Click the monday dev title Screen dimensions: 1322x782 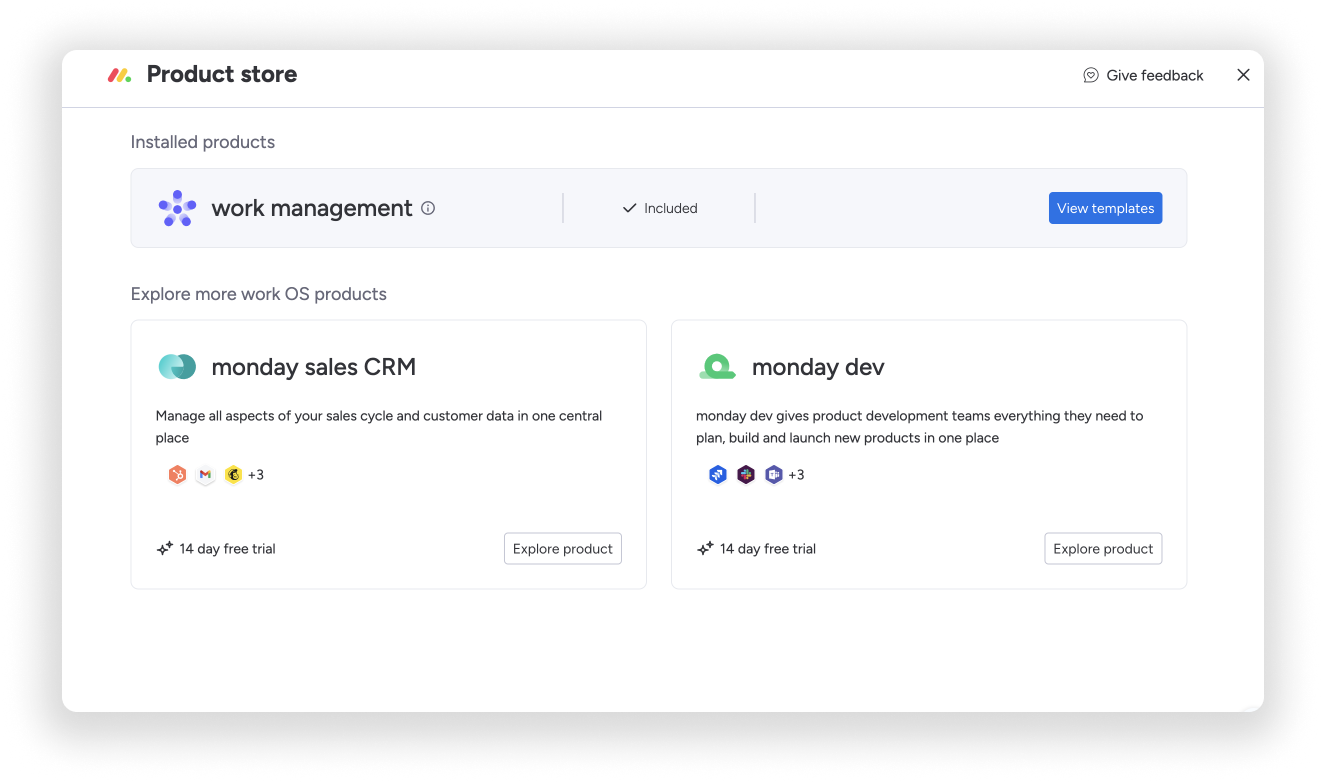pos(818,367)
